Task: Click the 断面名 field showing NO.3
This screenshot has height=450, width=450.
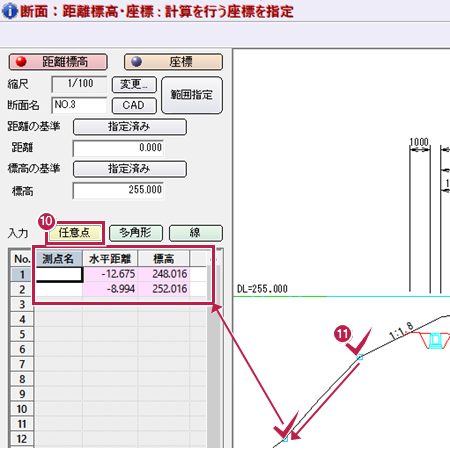Action: coord(79,105)
